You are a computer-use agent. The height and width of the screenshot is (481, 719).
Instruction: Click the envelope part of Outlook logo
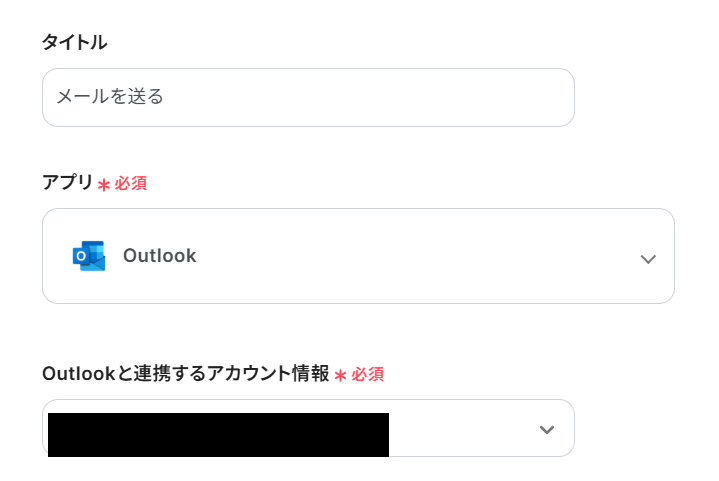click(96, 260)
